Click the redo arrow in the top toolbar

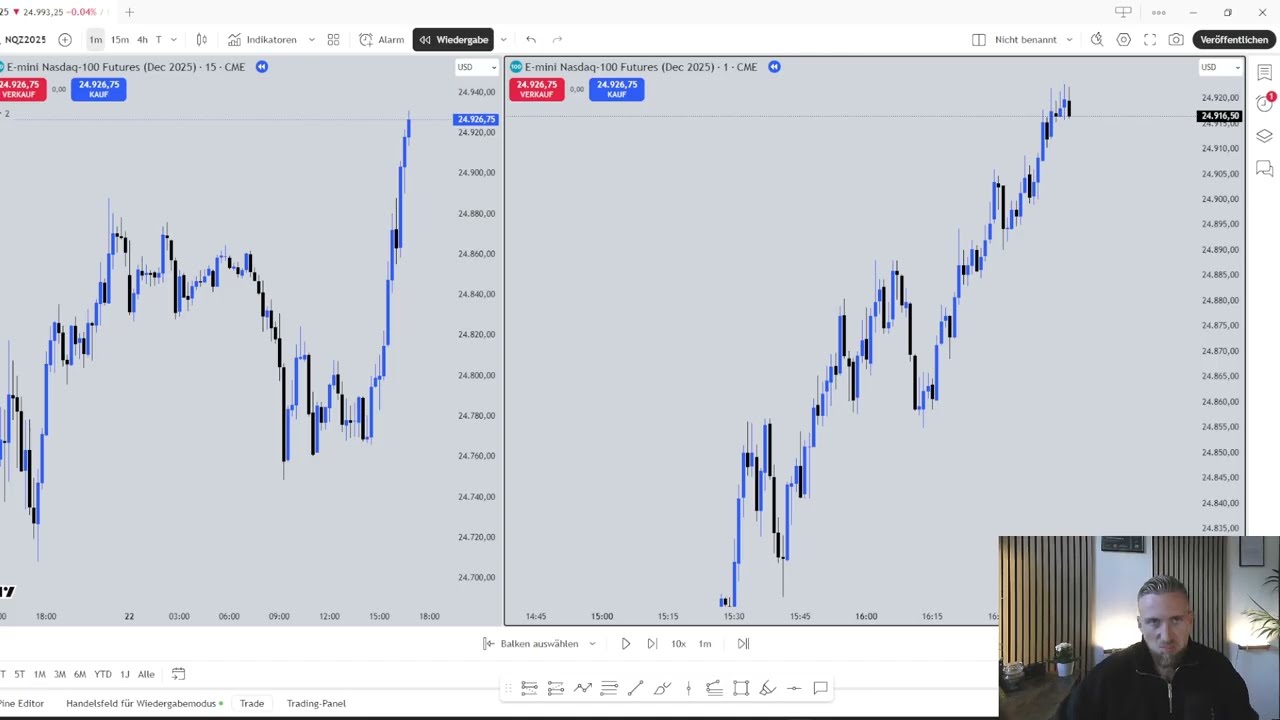tap(557, 40)
